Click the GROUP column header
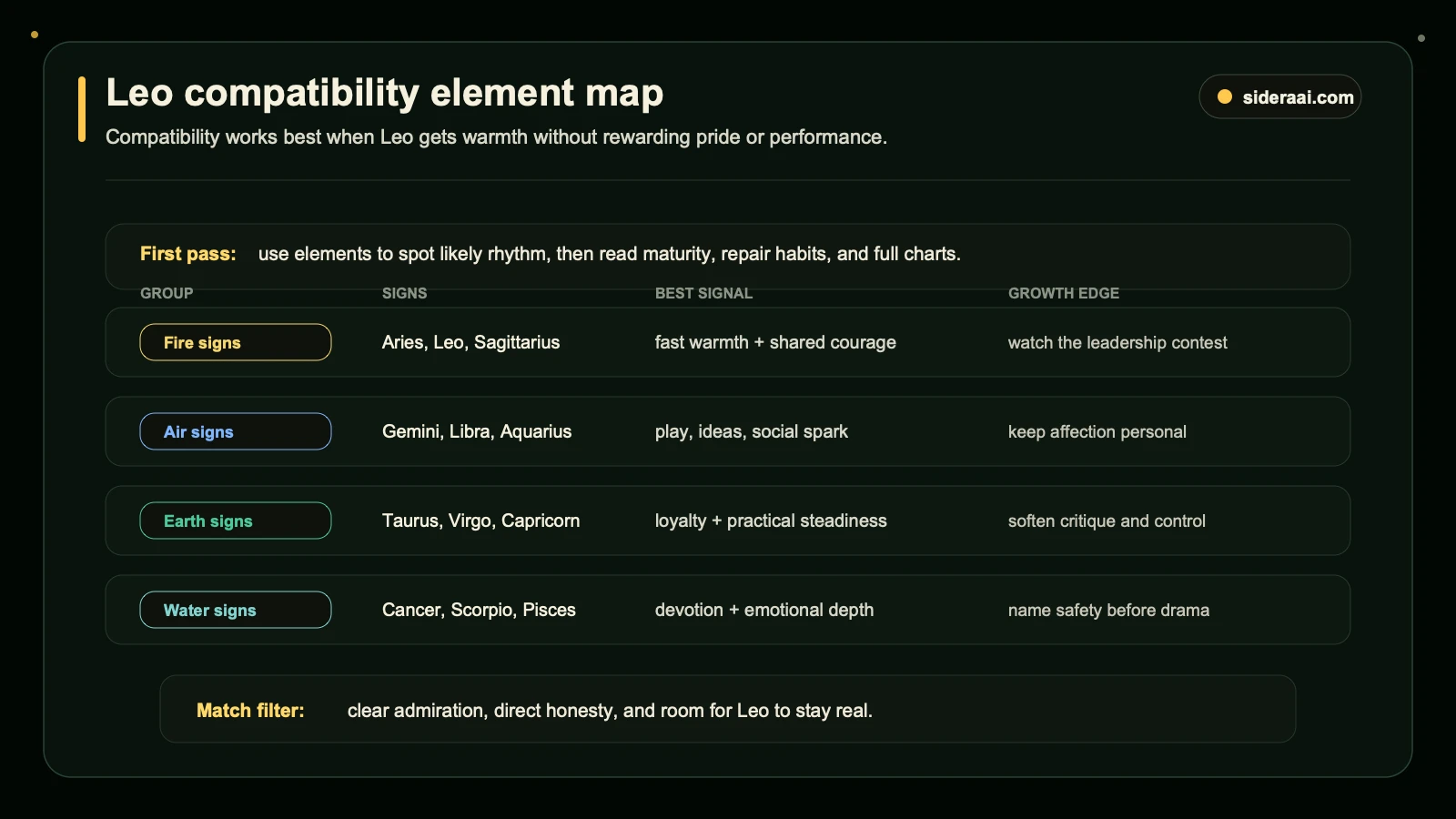The height and width of the screenshot is (819, 1456). (167, 293)
